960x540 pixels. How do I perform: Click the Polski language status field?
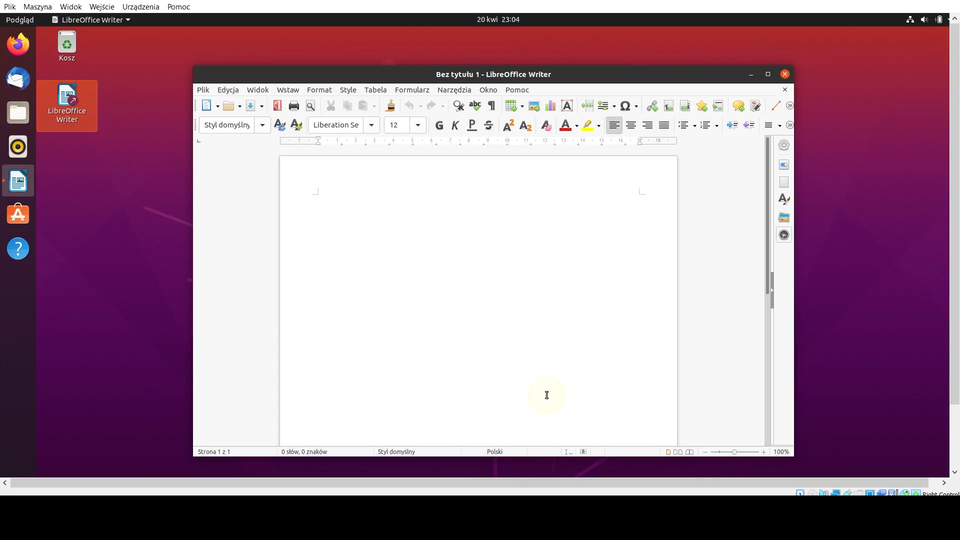pos(494,452)
